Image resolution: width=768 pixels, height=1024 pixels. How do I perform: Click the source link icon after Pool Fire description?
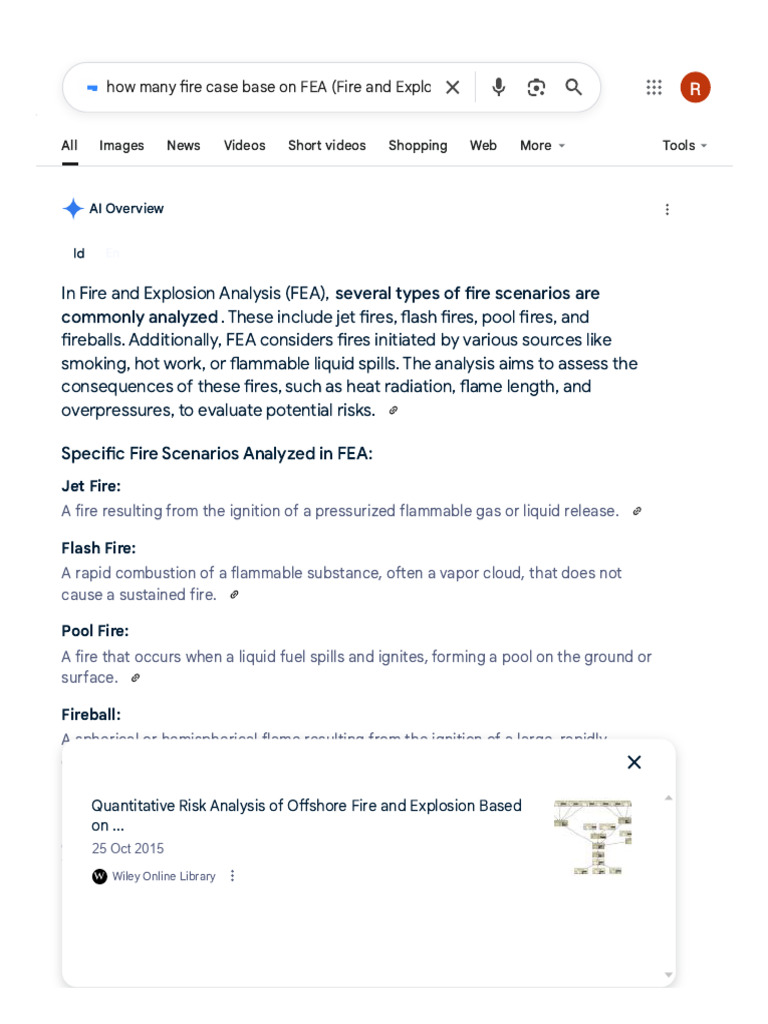coord(135,678)
